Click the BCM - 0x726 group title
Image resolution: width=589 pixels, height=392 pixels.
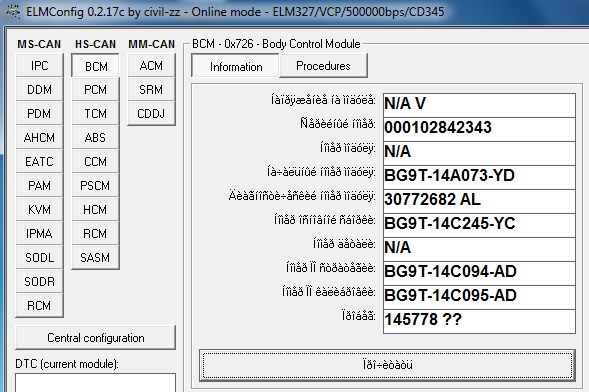[x=276, y=44]
